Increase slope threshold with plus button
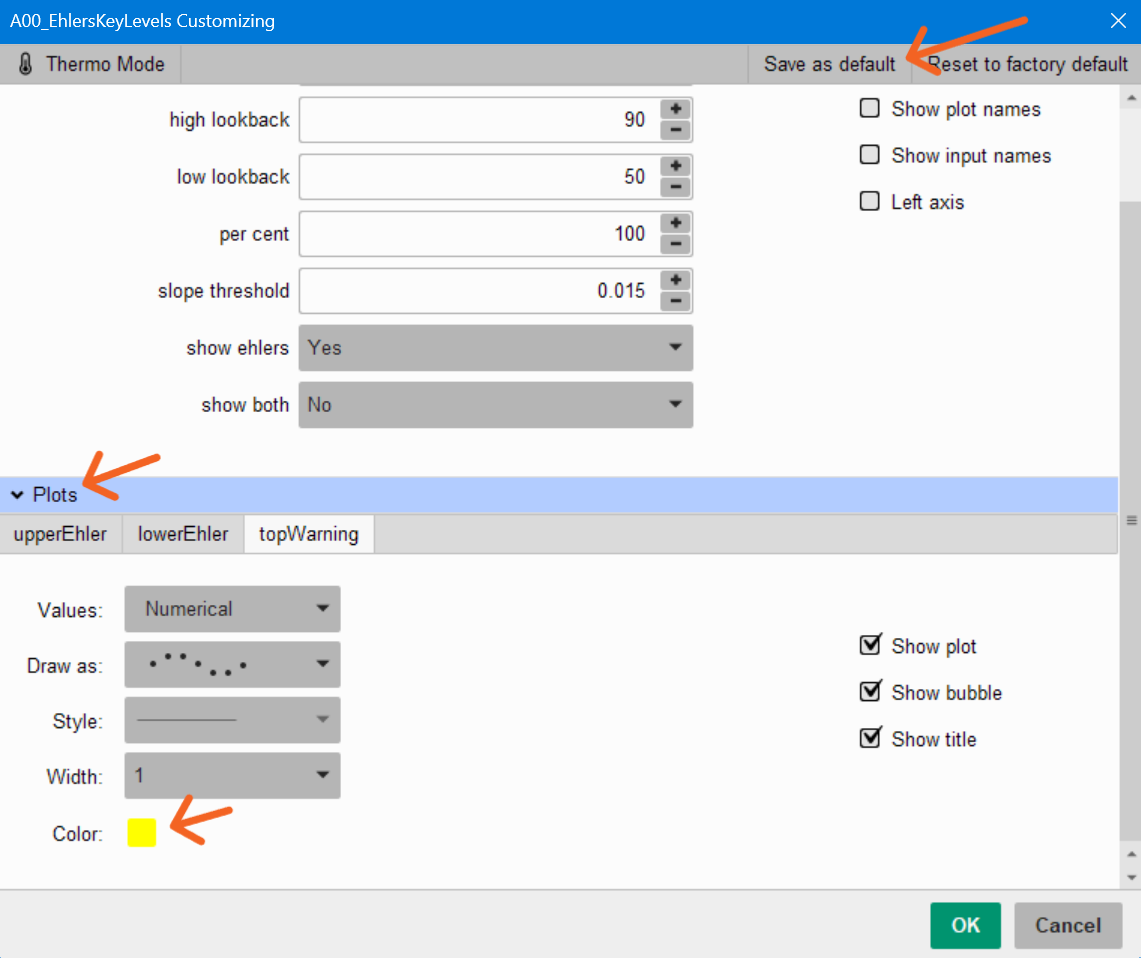Image resolution: width=1141 pixels, height=958 pixels. coord(675,280)
